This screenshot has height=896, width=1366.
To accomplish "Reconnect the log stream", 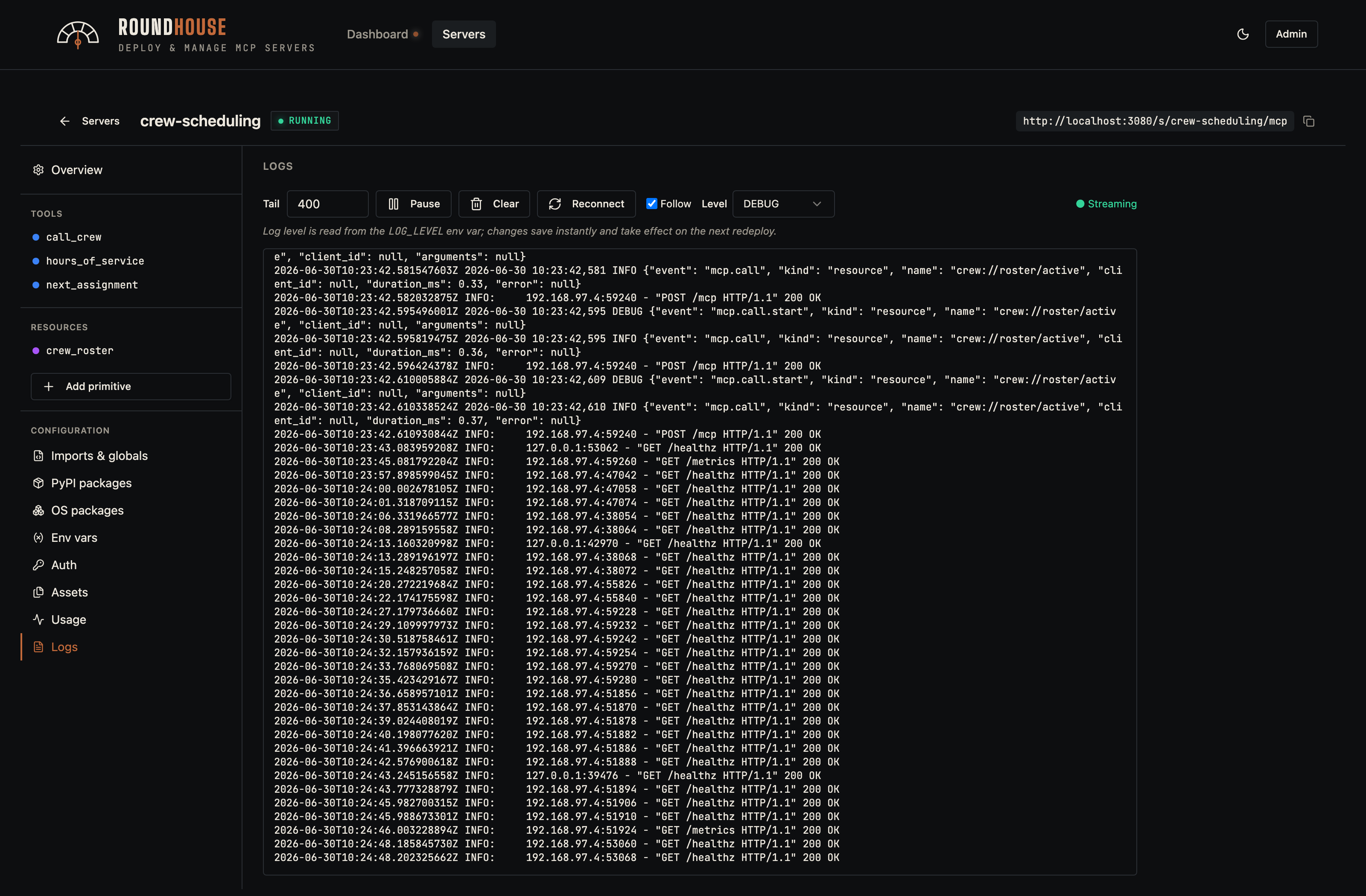I will 586,204.
